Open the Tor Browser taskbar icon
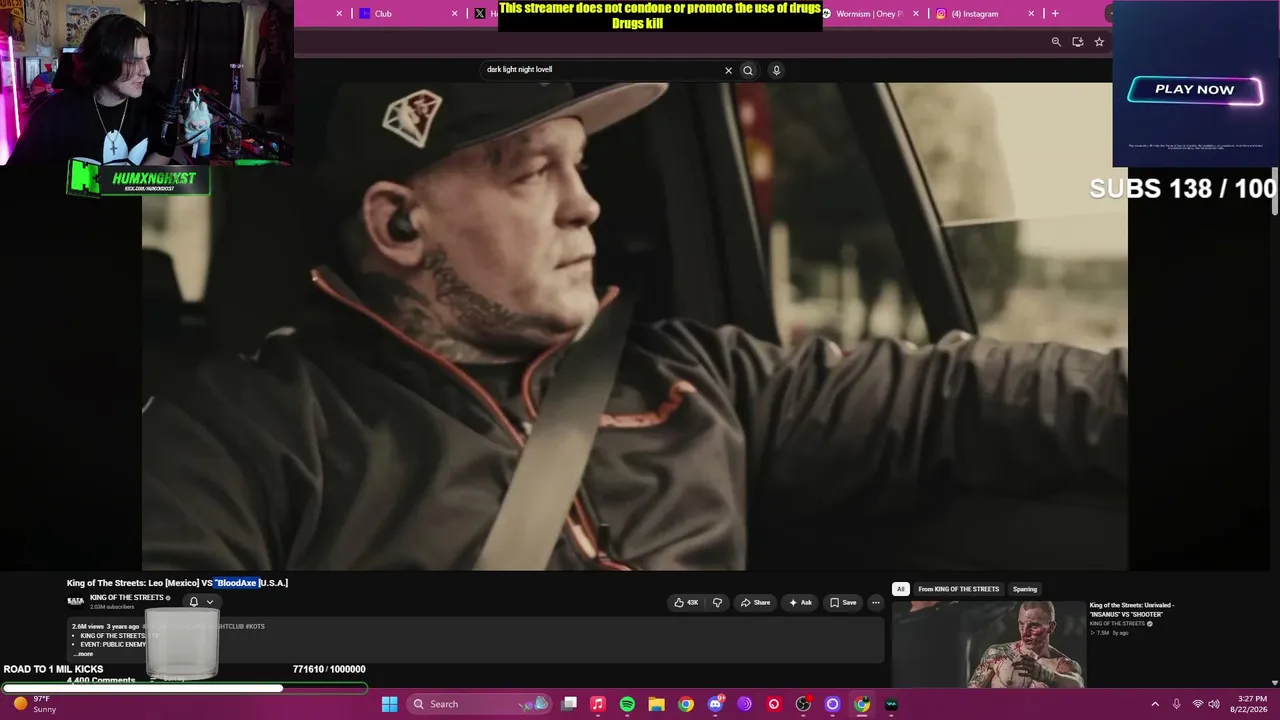 744,704
